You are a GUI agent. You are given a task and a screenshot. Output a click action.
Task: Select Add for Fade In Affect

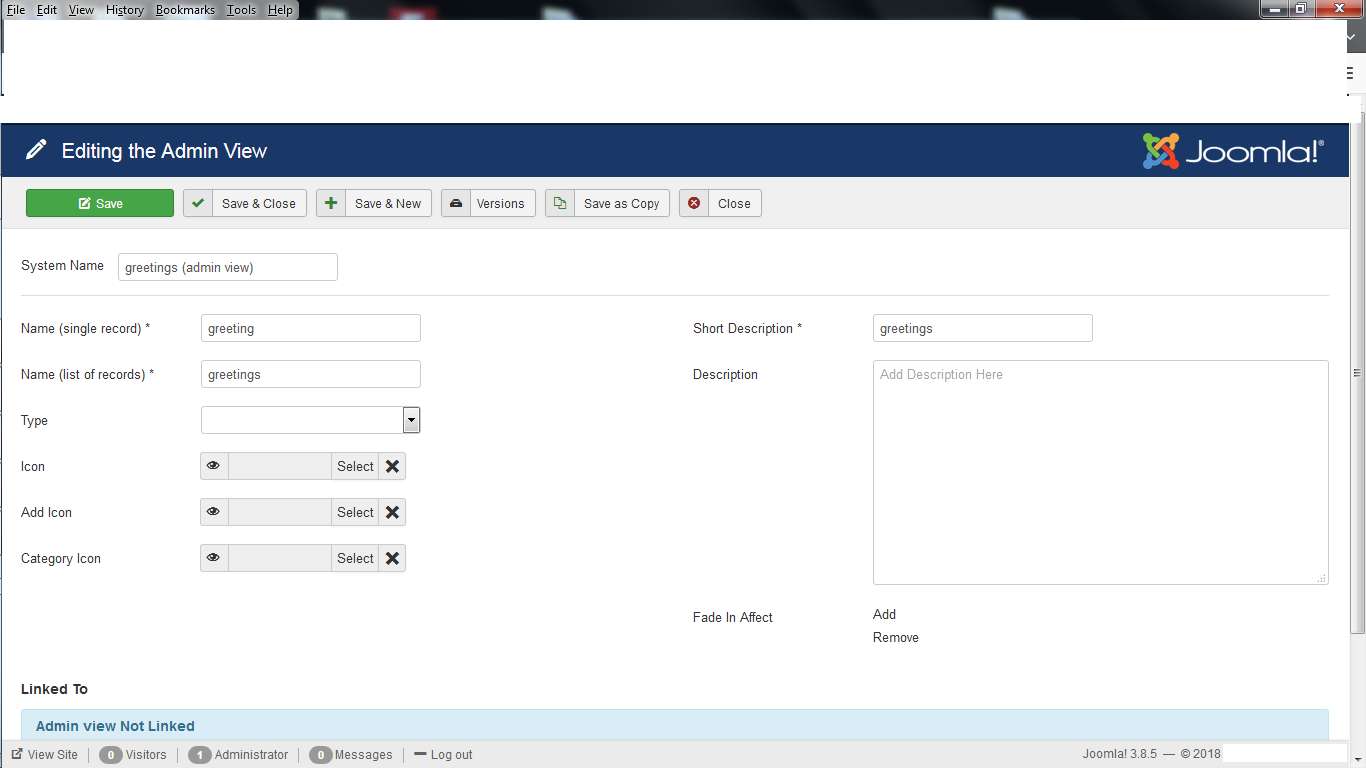885,614
